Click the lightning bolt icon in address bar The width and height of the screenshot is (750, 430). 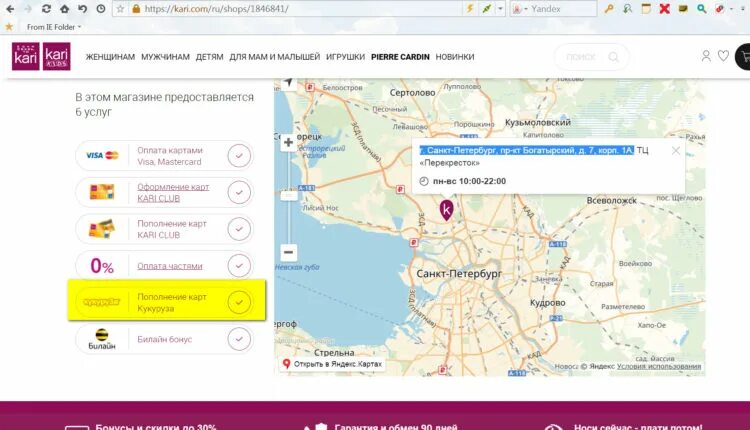pos(470,9)
